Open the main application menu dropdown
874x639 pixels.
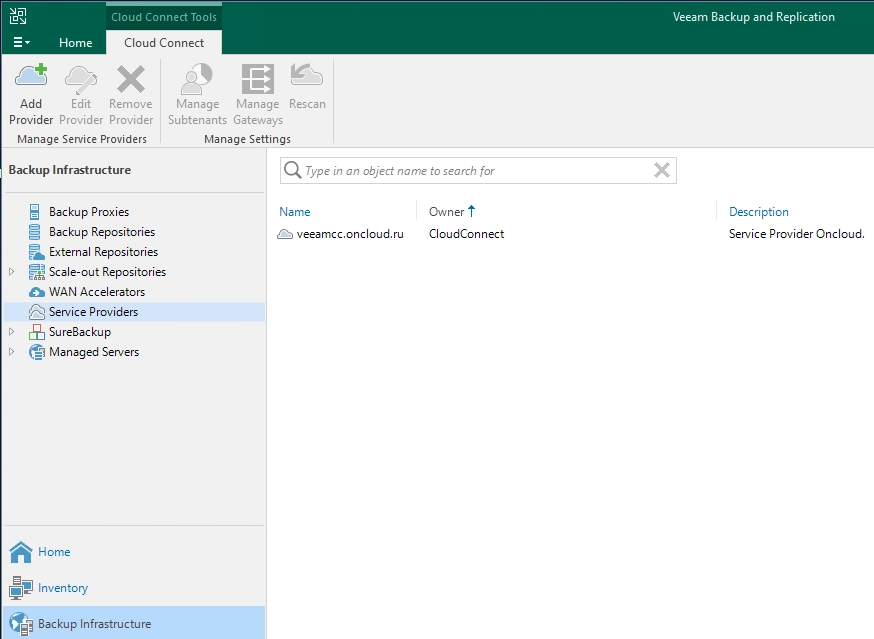(x=21, y=43)
